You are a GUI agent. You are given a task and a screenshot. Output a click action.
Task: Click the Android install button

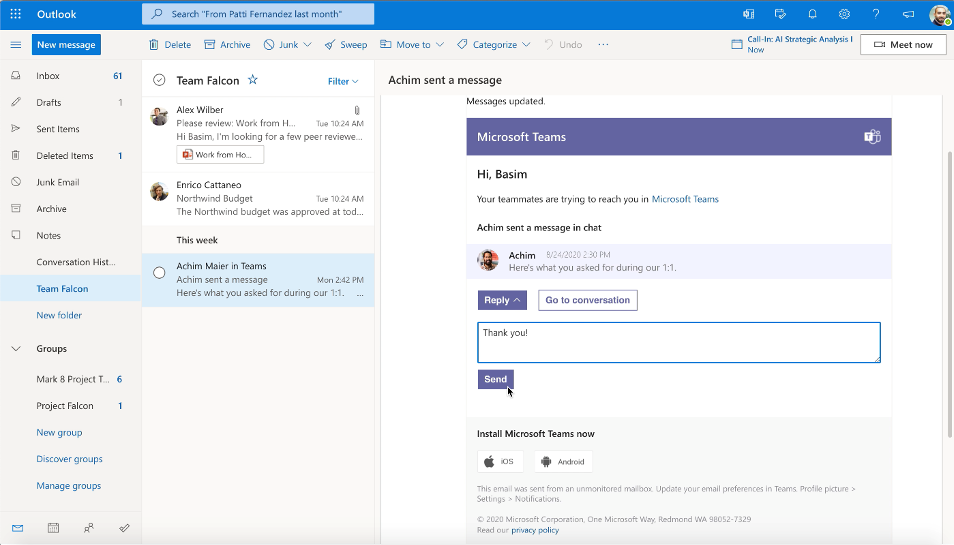tap(563, 462)
